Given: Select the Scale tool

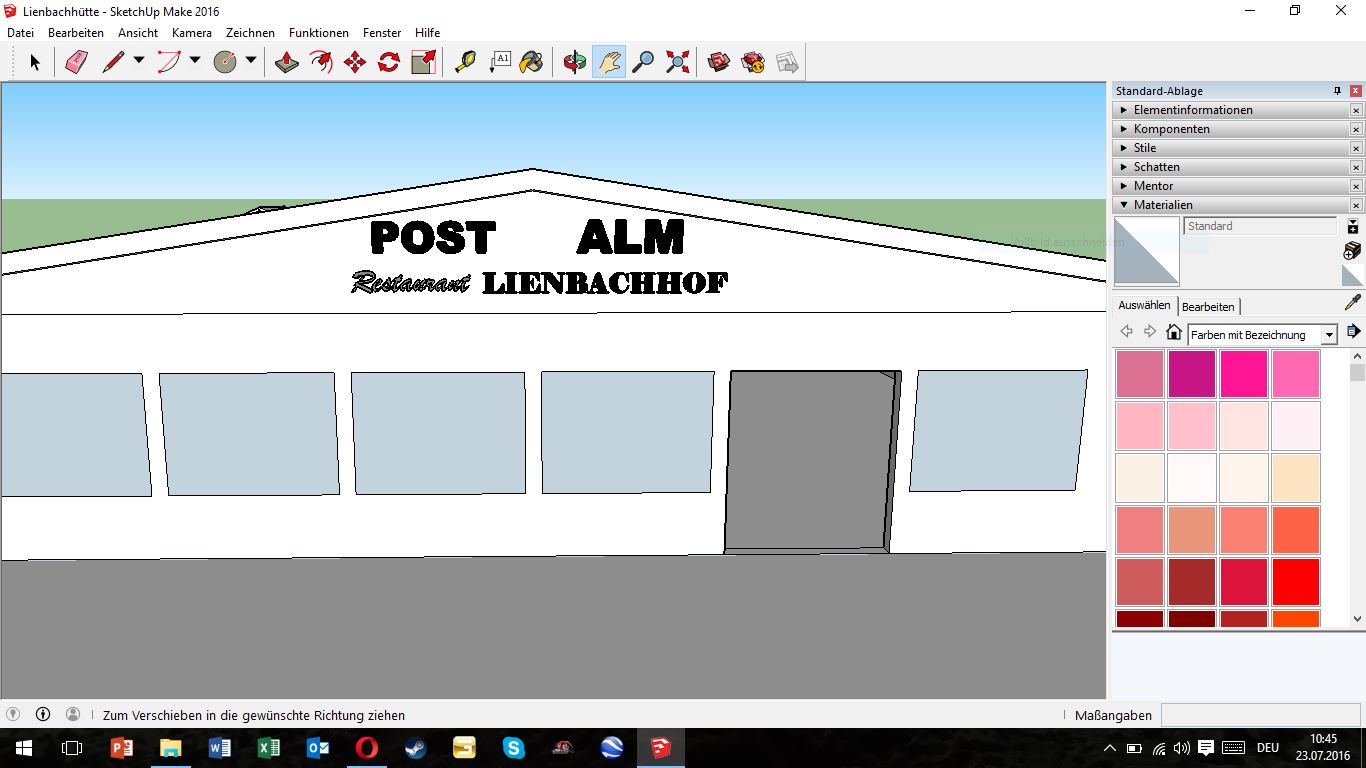Looking at the screenshot, I should coord(423,62).
